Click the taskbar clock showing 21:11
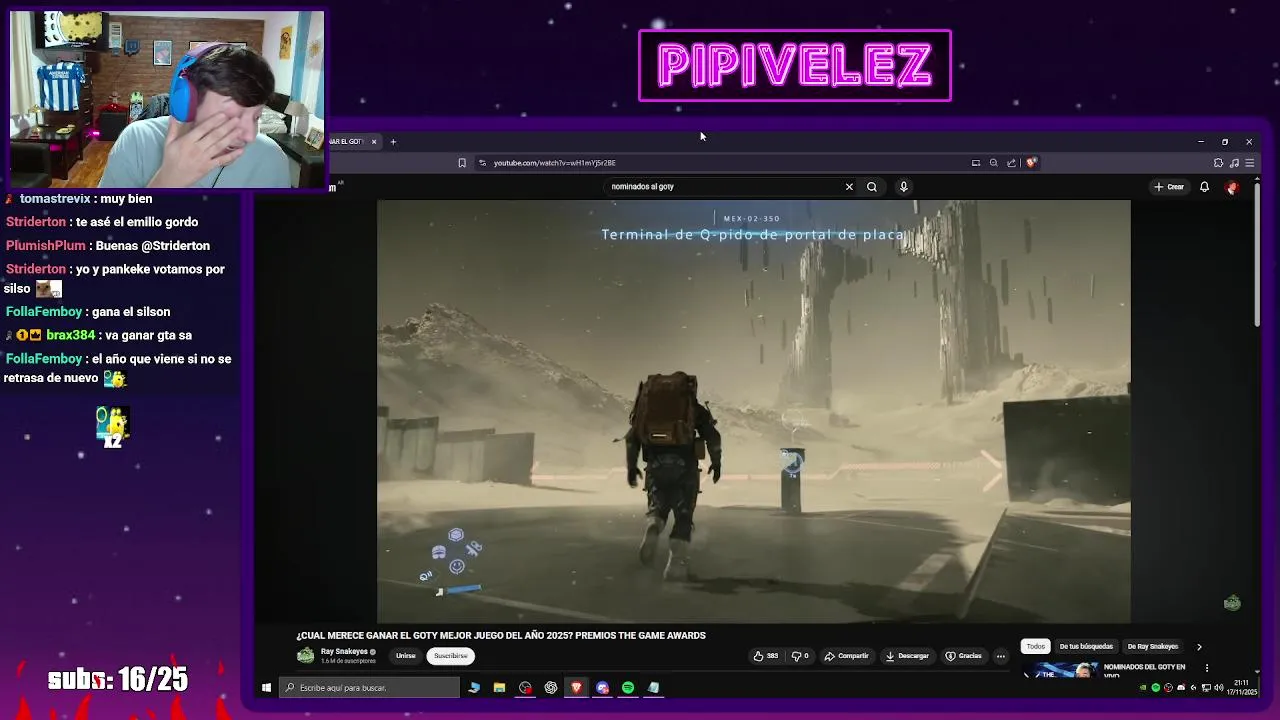1280x720 pixels. pos(1243,688)
